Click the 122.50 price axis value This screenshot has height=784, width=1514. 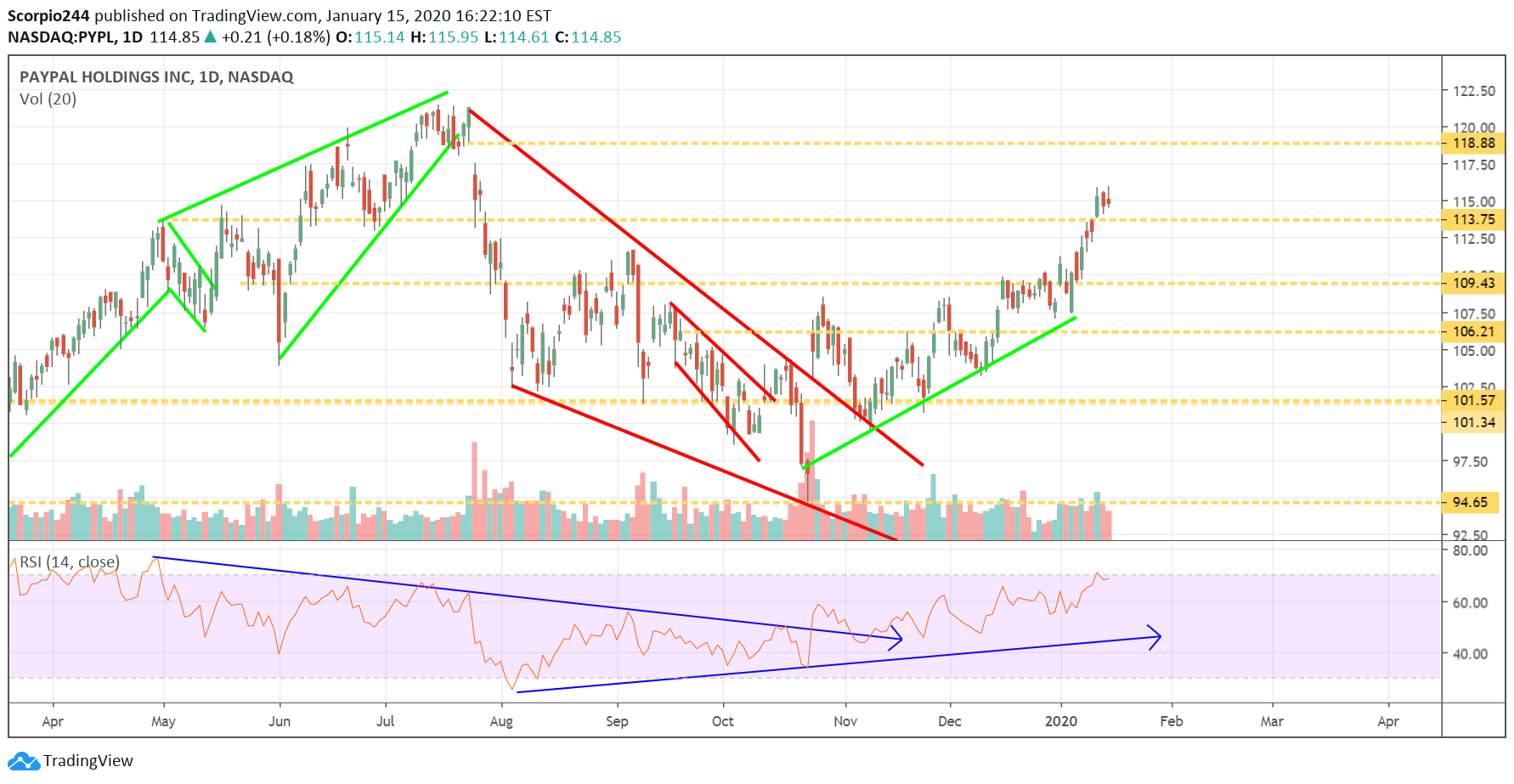[x=1474, y=91]
